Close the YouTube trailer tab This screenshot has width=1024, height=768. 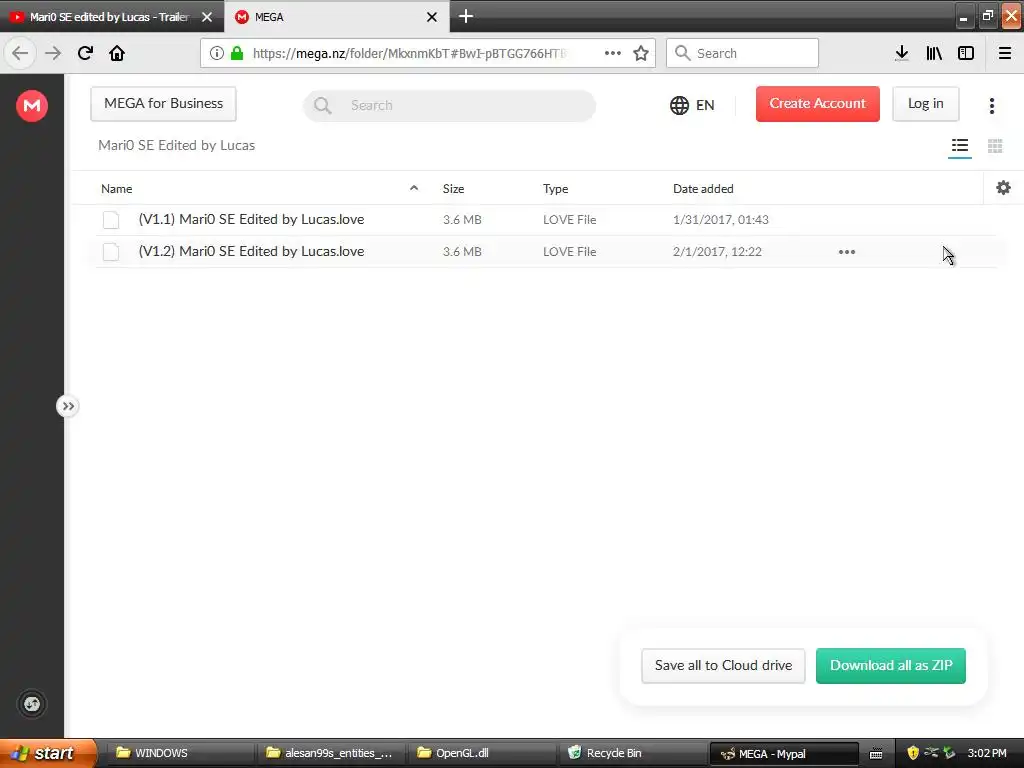click(207, 17)
